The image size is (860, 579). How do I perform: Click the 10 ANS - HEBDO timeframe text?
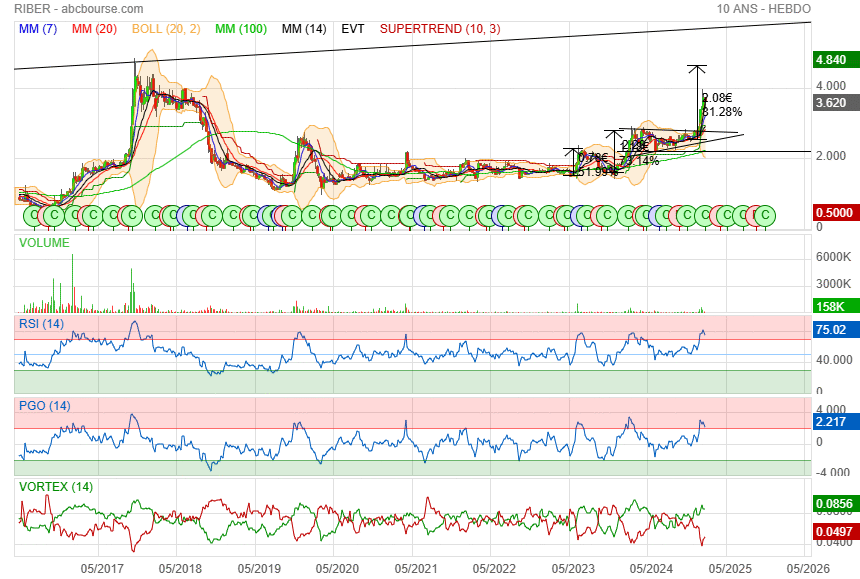click(764, 9)
